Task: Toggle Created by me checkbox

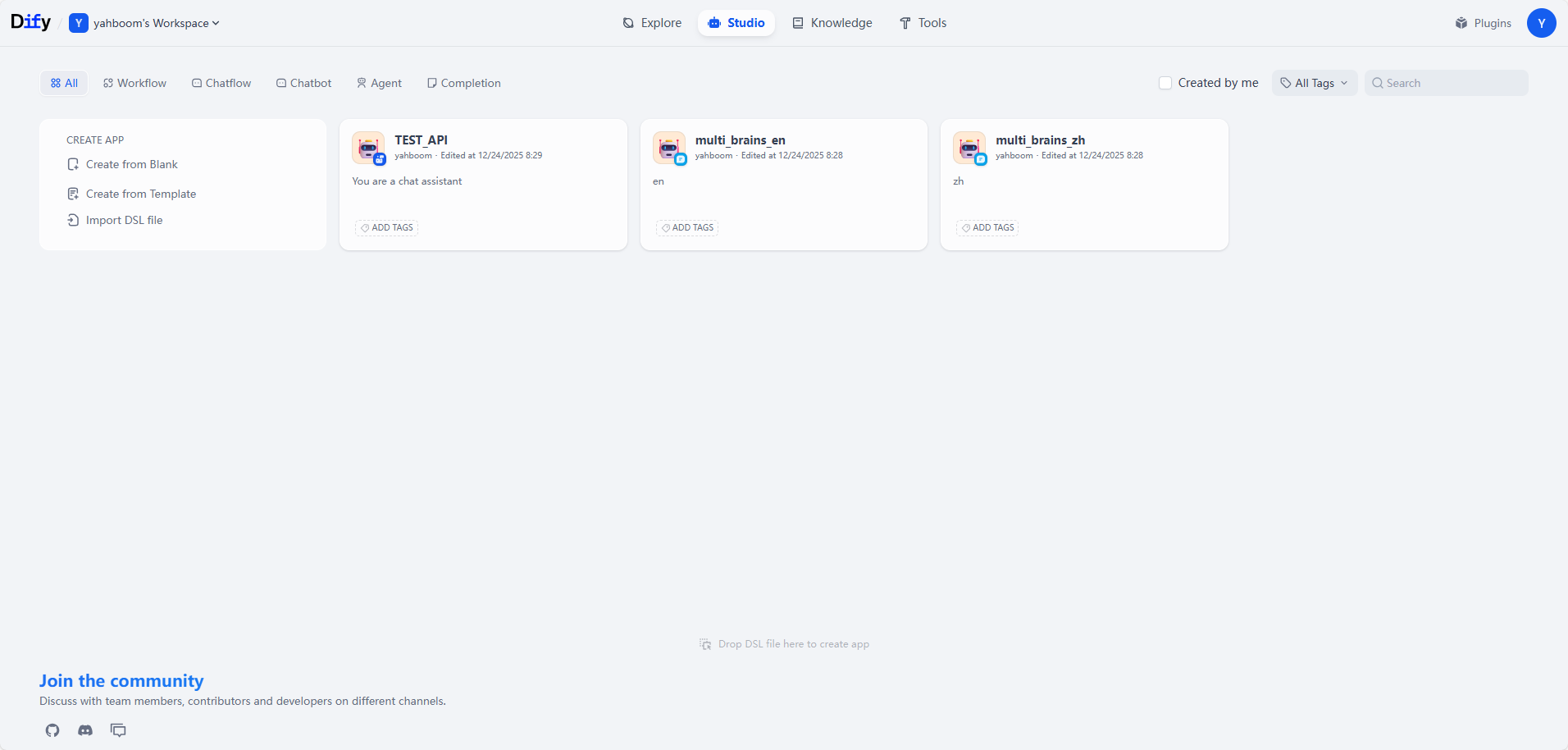Action: [1165, 83]
